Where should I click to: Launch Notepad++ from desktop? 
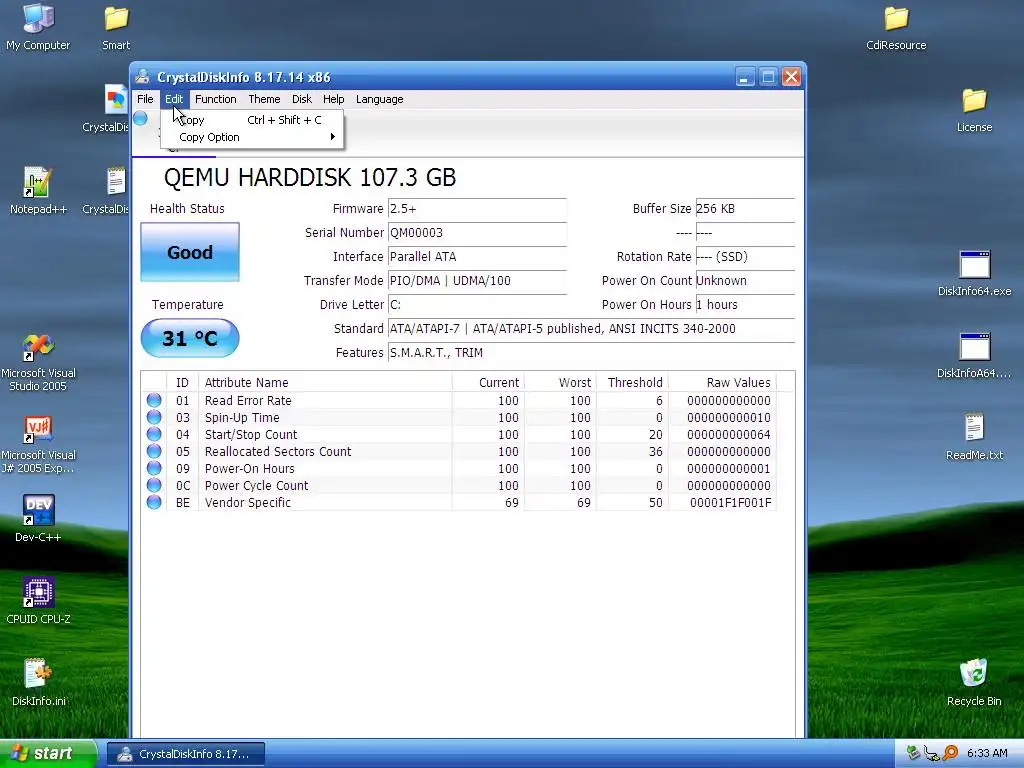[x=38, y=190]
